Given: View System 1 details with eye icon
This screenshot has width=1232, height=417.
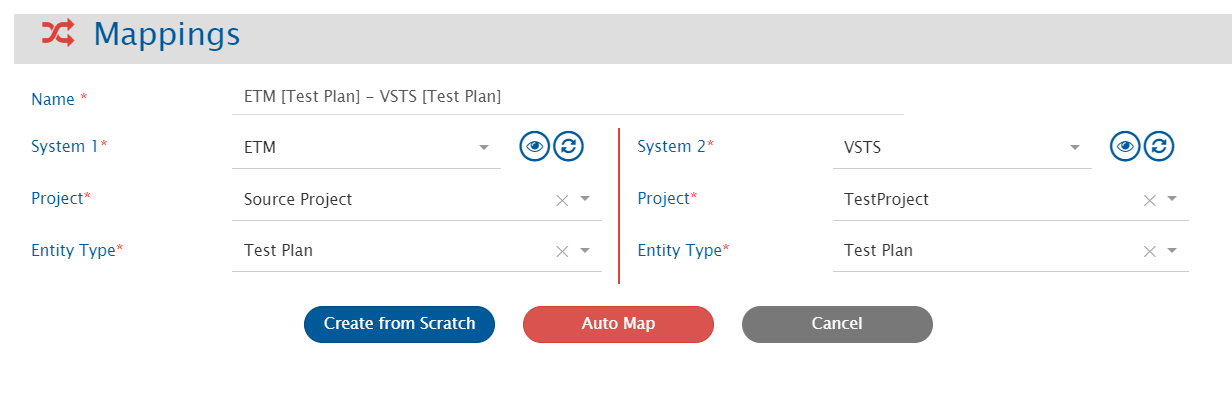Looking at the screenshot, I should click(x=535, y=146).
